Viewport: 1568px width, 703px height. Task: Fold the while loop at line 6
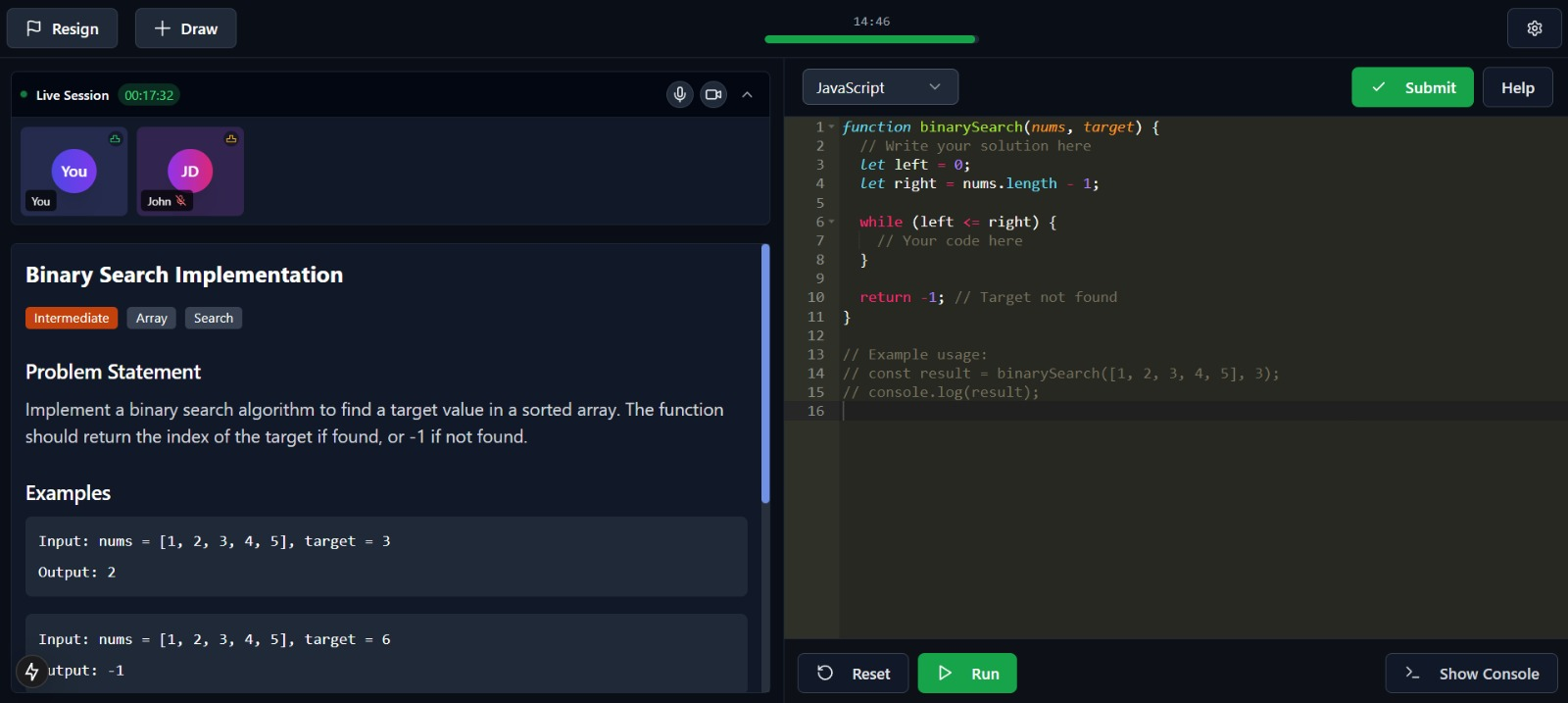832,223
